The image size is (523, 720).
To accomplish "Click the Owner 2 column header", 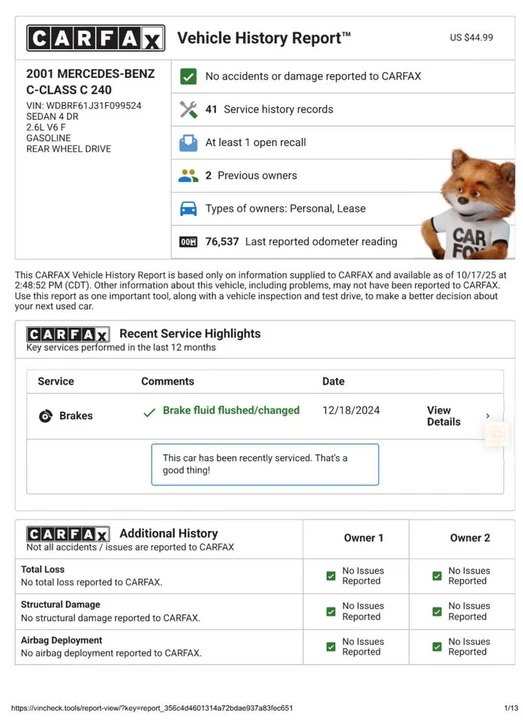I will pos(470,538).
